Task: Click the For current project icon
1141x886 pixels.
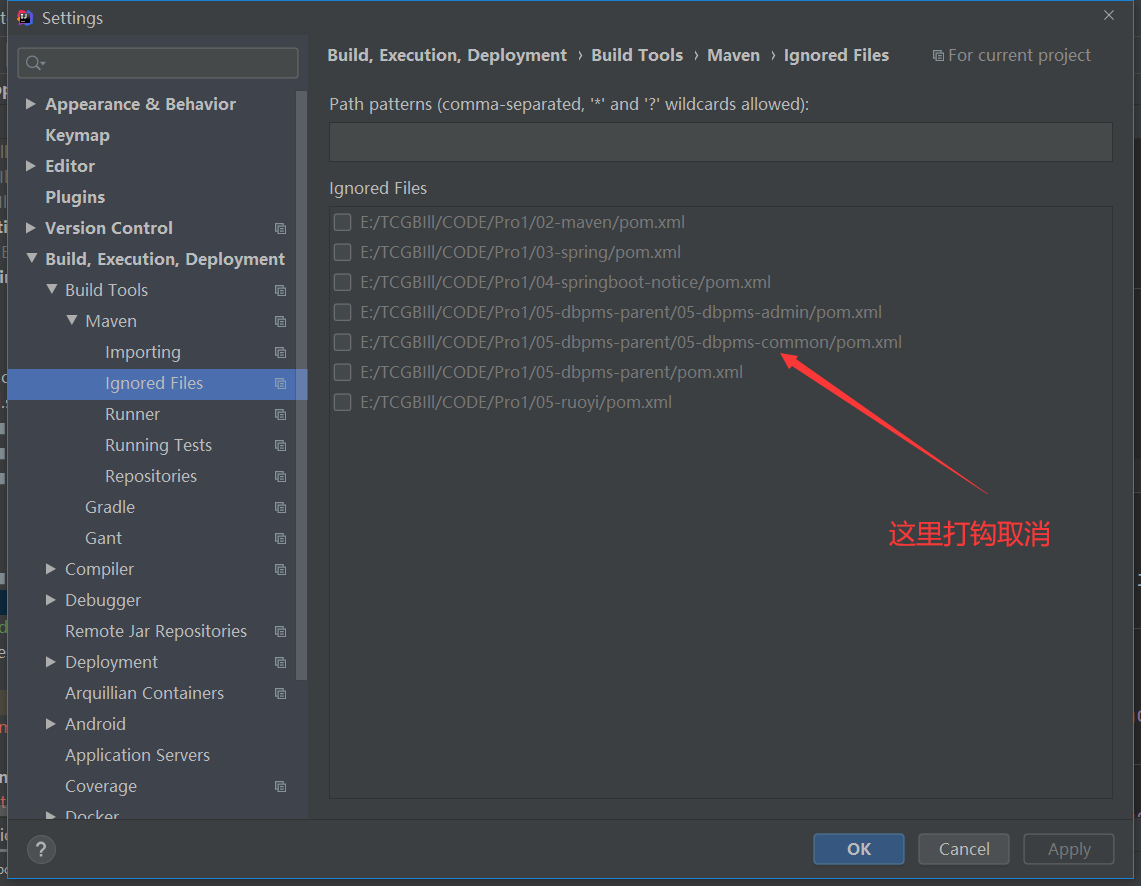Action: pyautogui.click(x=938, y=56)
